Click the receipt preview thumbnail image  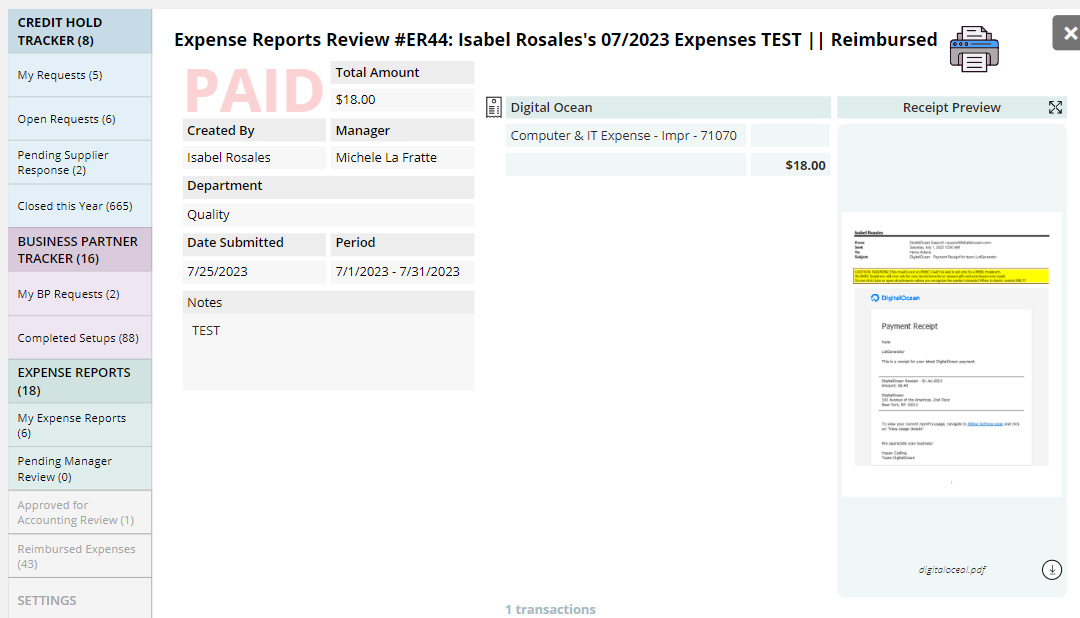(951, 353)
